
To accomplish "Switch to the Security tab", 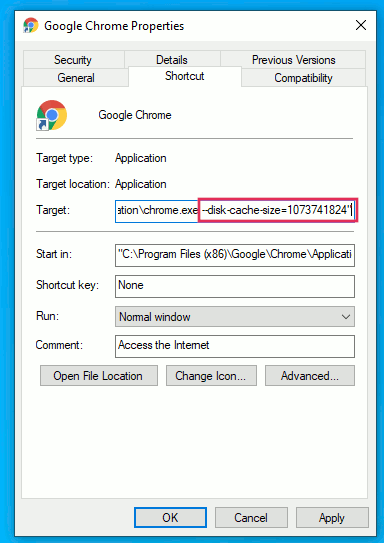I will click(x=74, y=60).
